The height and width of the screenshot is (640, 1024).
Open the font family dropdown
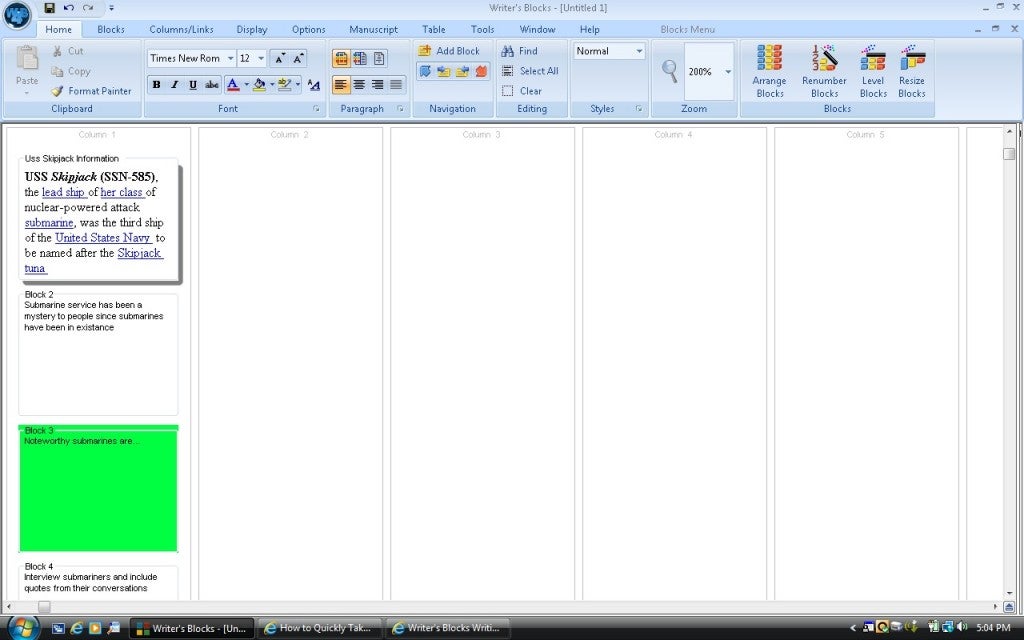[232, 57]
